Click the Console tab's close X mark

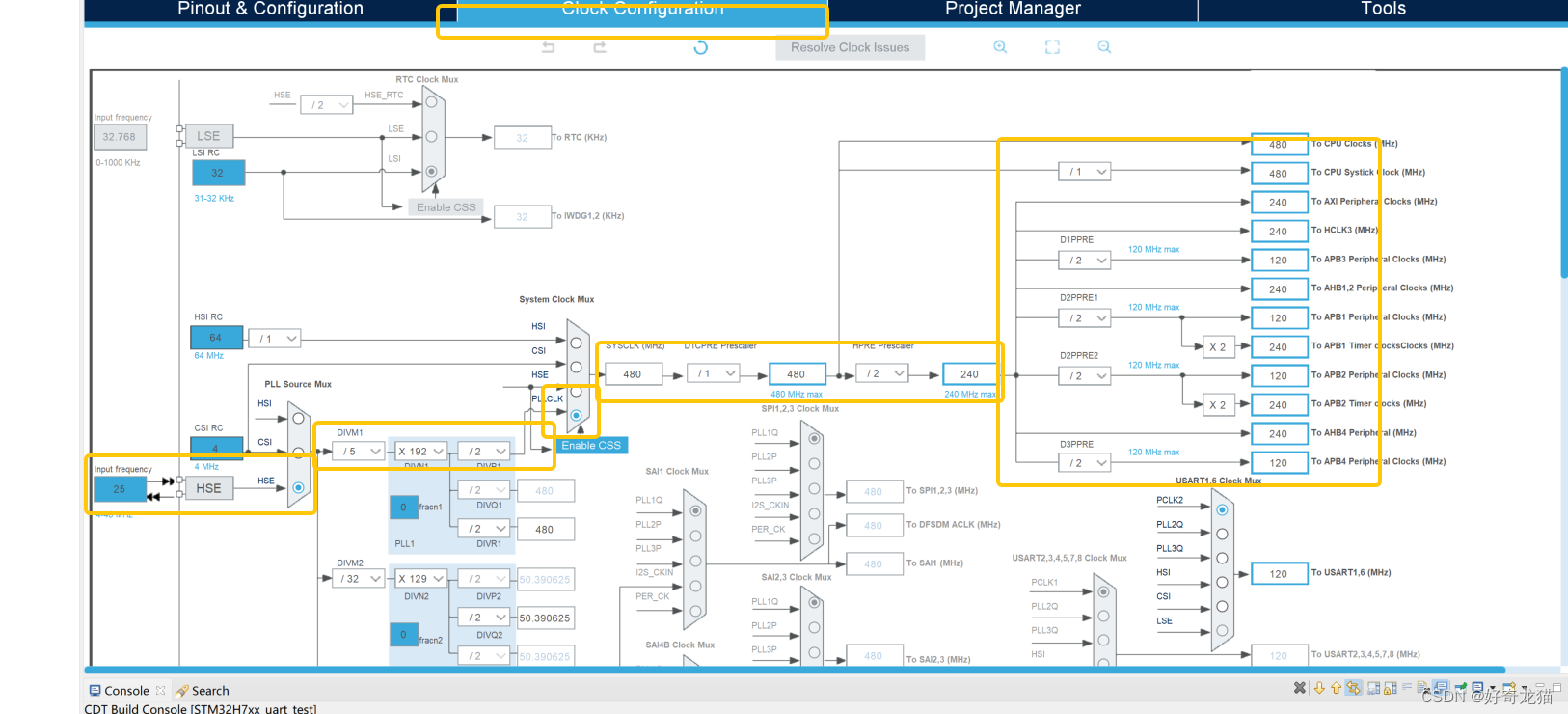(x=160, y=691)
